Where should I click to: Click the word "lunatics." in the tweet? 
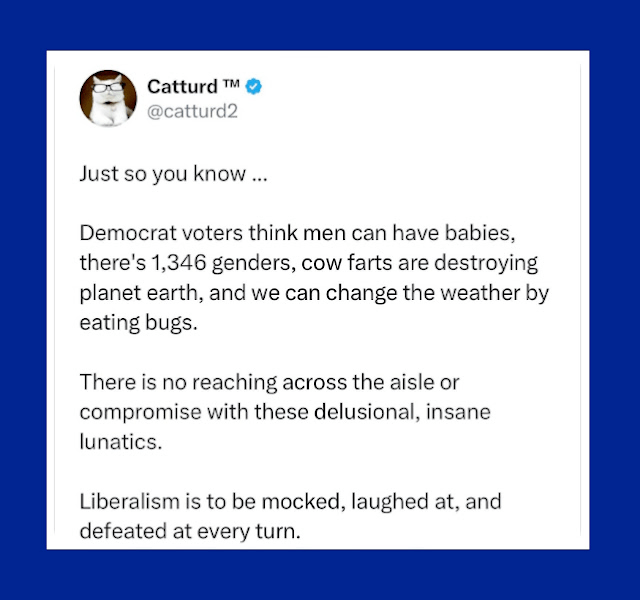pos(119,442)
